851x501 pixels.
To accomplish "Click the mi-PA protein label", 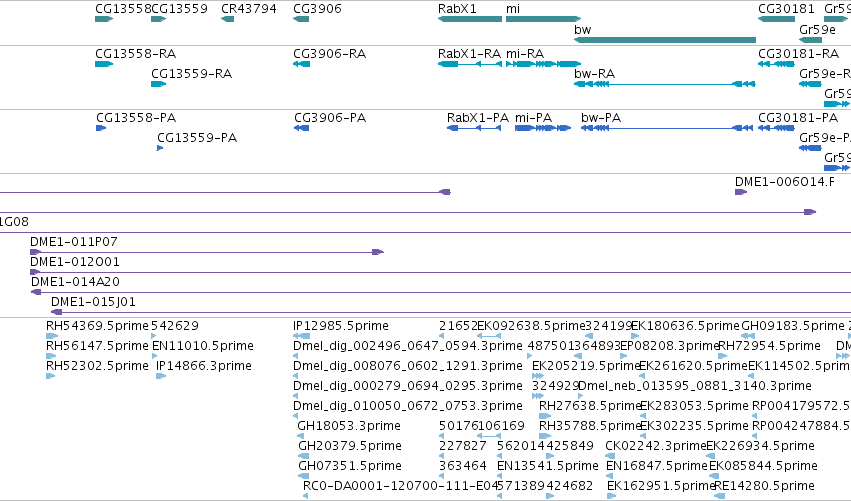I will (534, 118).
